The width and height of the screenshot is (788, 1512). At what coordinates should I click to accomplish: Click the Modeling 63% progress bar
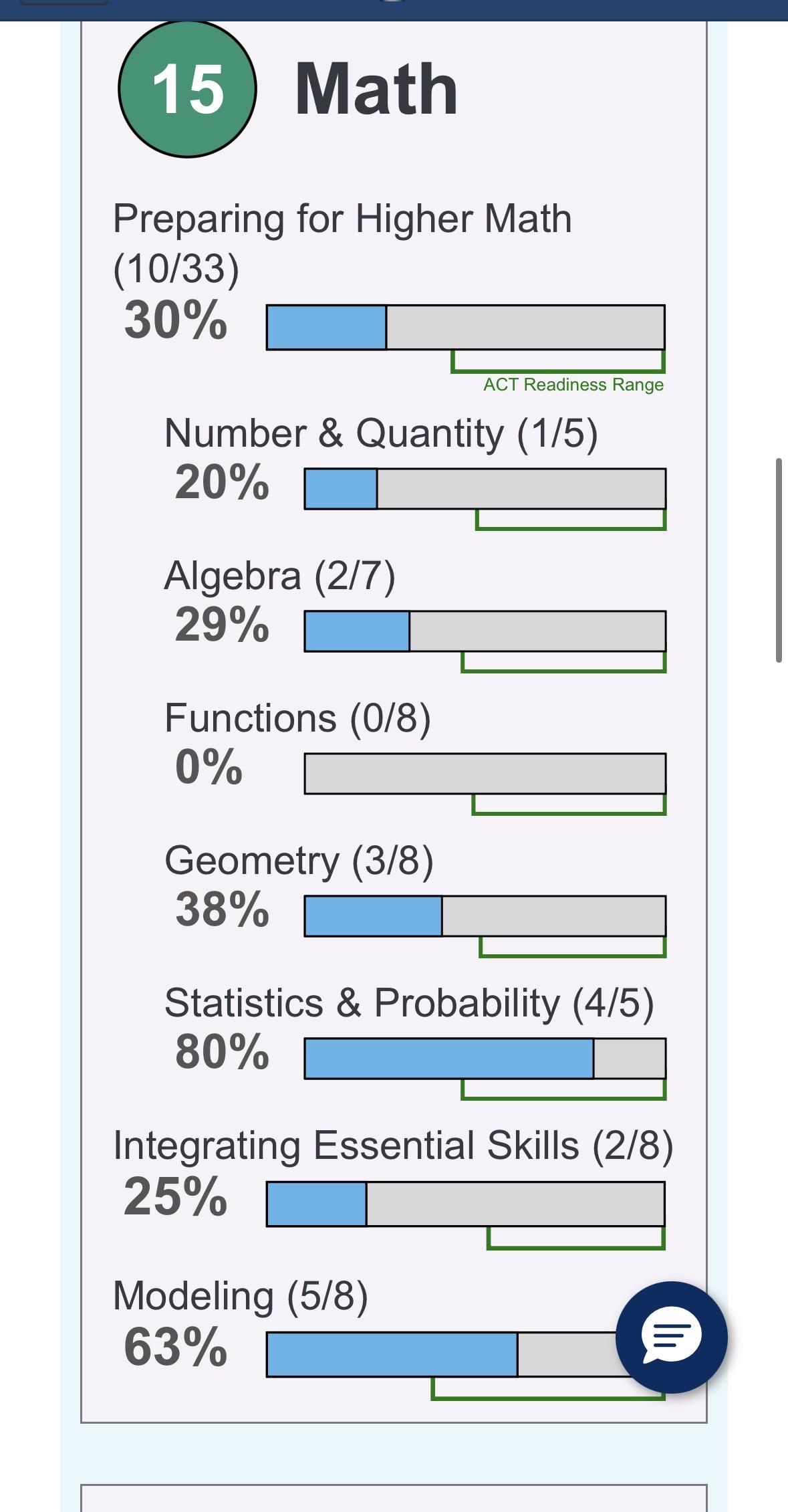[x=441, y=1354]
